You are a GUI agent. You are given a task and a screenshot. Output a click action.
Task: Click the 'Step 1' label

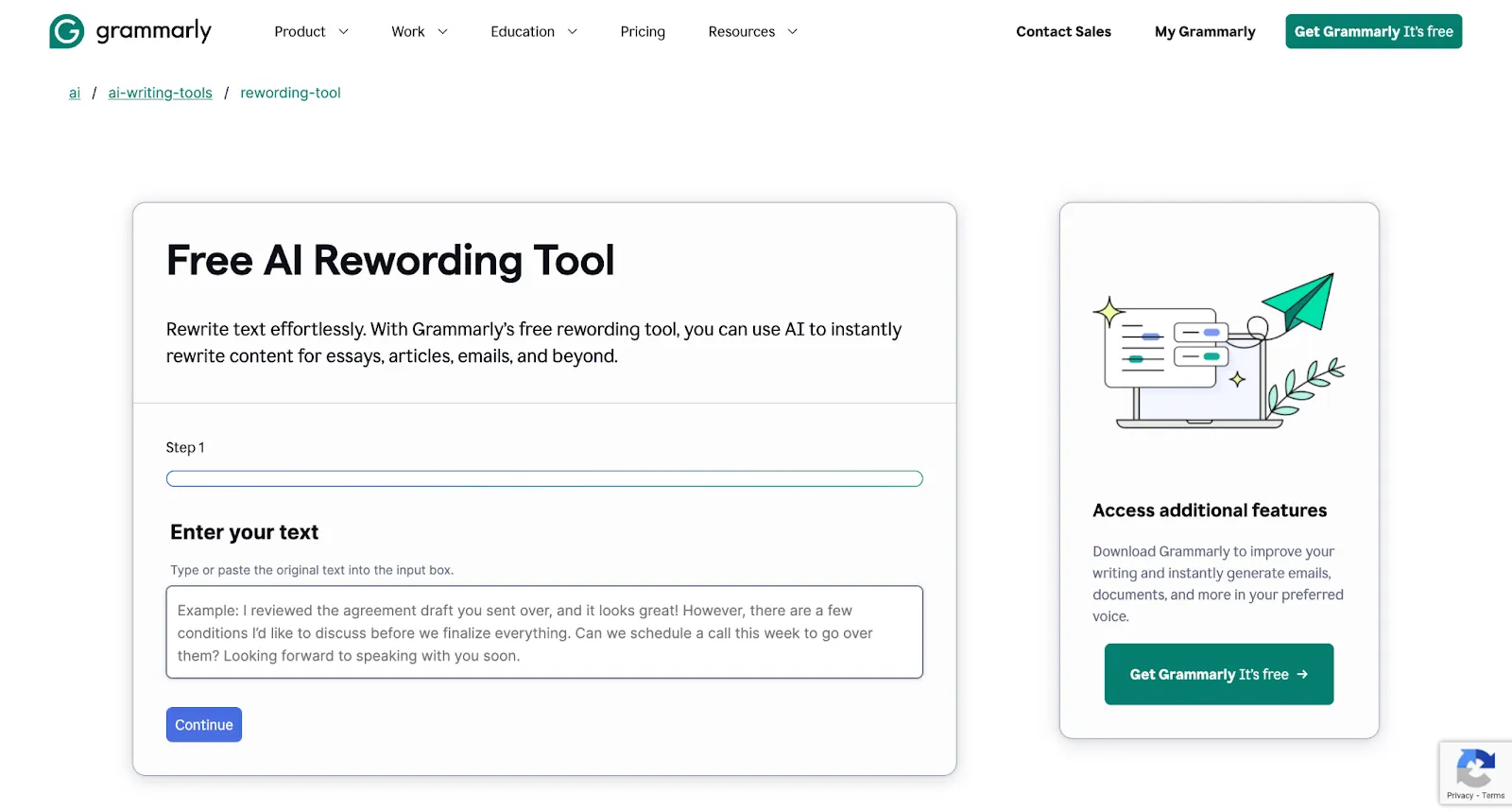pos(185,447)
